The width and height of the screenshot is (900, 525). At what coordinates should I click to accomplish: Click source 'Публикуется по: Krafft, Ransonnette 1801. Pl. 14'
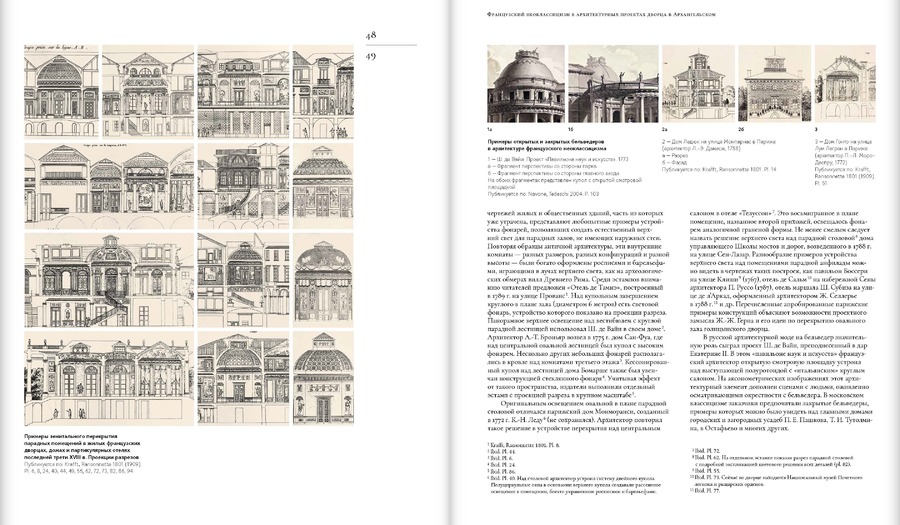(719, 170)
